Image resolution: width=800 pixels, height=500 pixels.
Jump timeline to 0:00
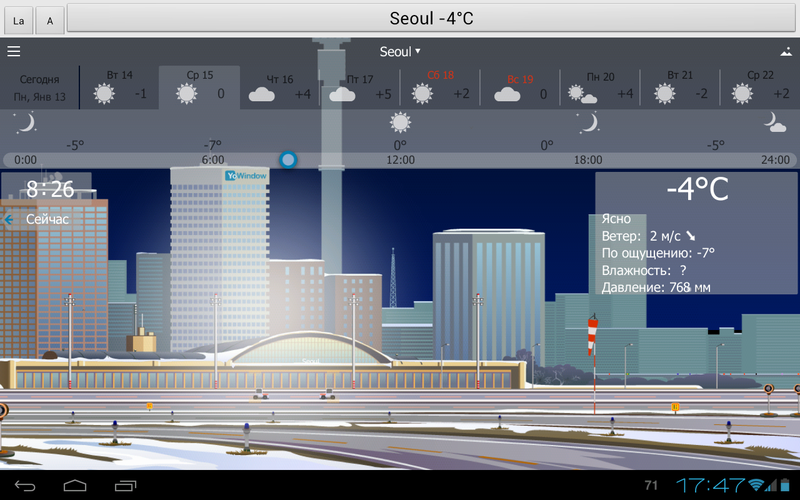point(26,160)
